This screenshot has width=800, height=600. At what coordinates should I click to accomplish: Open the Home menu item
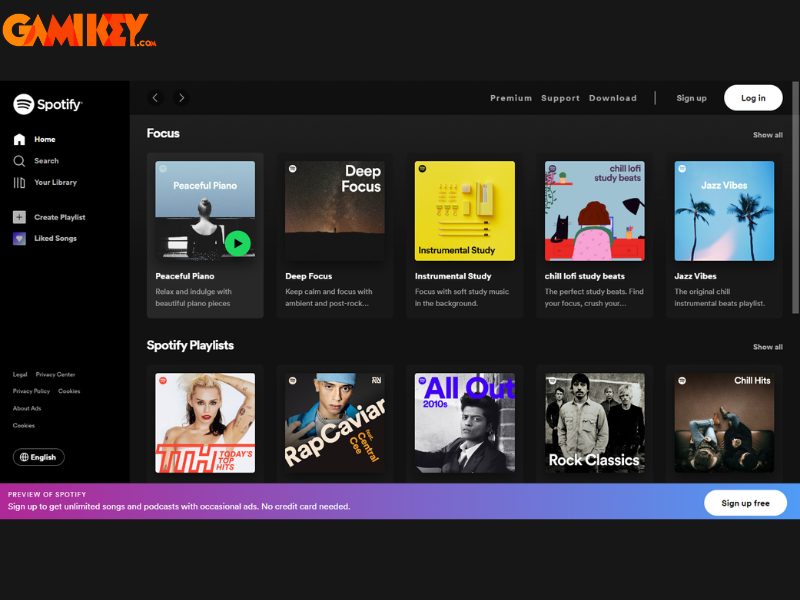pyautogui.click(x=45, y=139)
